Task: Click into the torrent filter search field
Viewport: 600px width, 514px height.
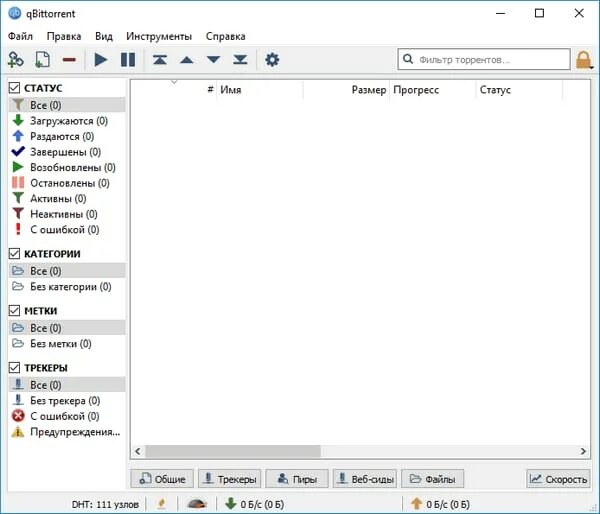Action: coord(484,59)
